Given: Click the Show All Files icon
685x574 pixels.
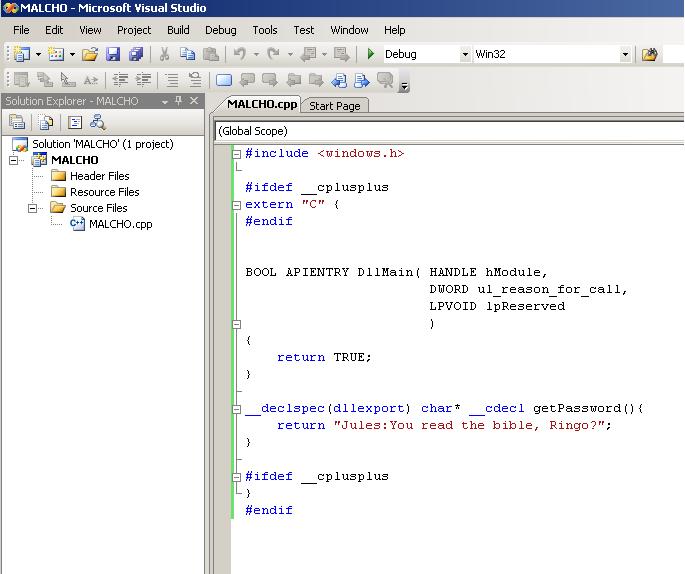Looking at the screenshot, I should click(x=45, y=122).
